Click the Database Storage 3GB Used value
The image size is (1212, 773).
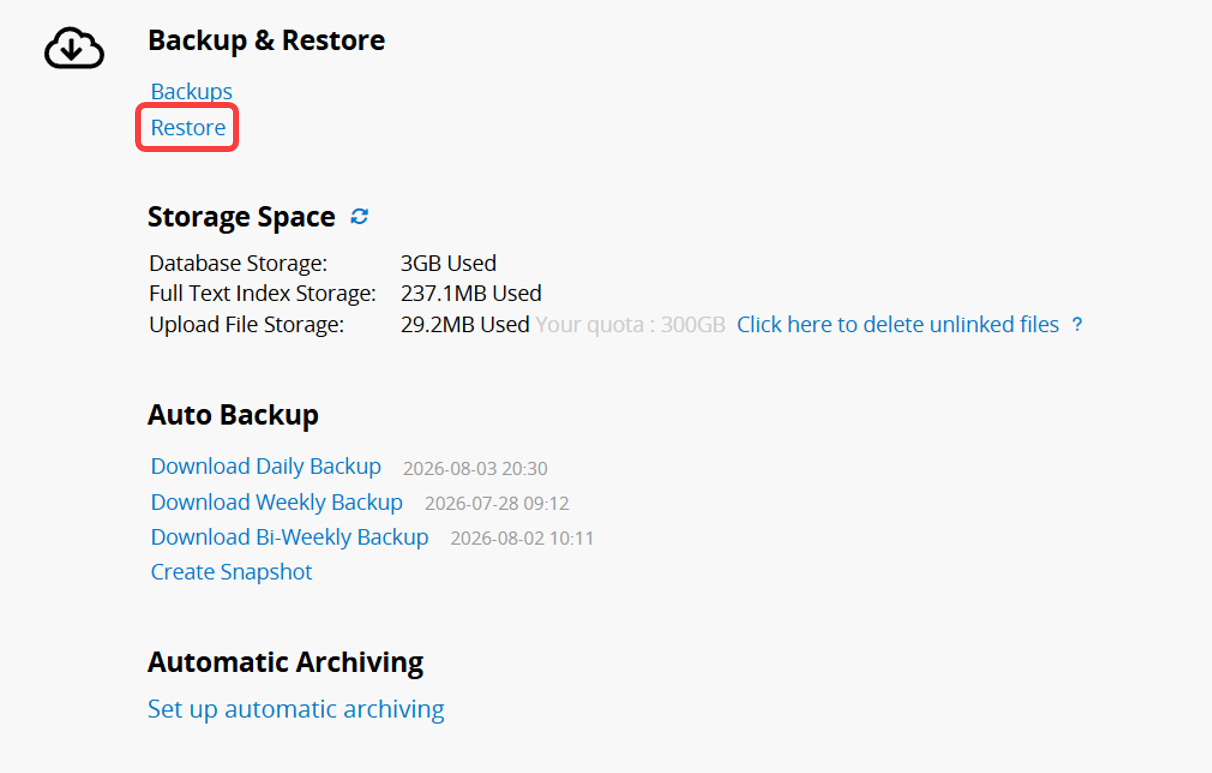449,264
